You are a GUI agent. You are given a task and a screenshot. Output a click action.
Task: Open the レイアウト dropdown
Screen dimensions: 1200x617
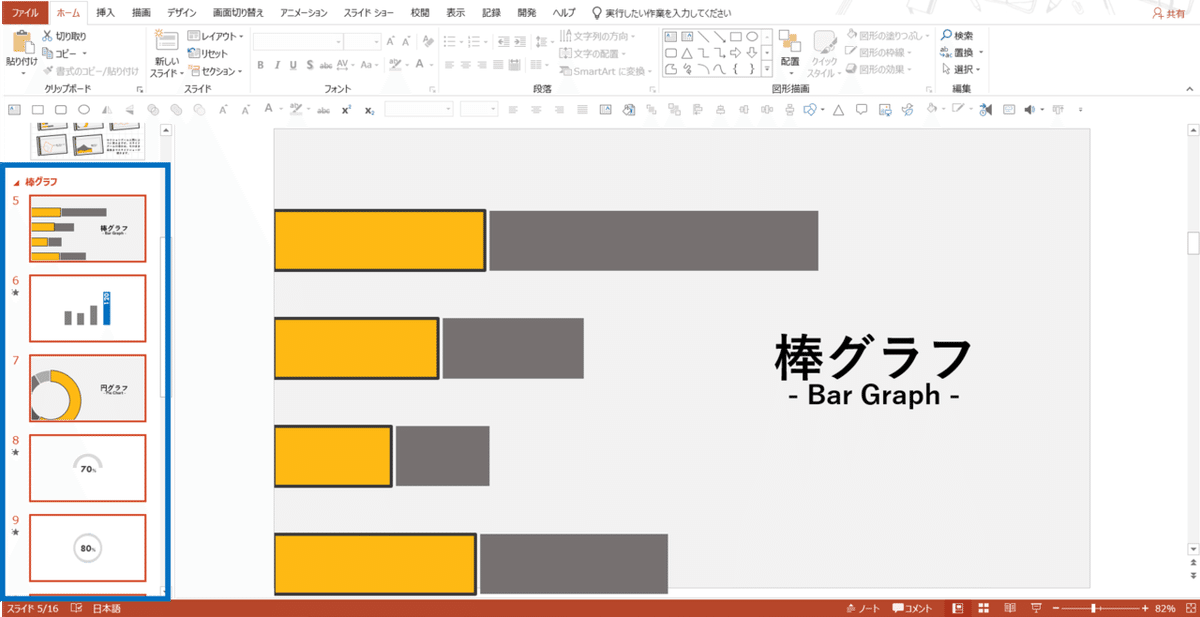(215, 36)
